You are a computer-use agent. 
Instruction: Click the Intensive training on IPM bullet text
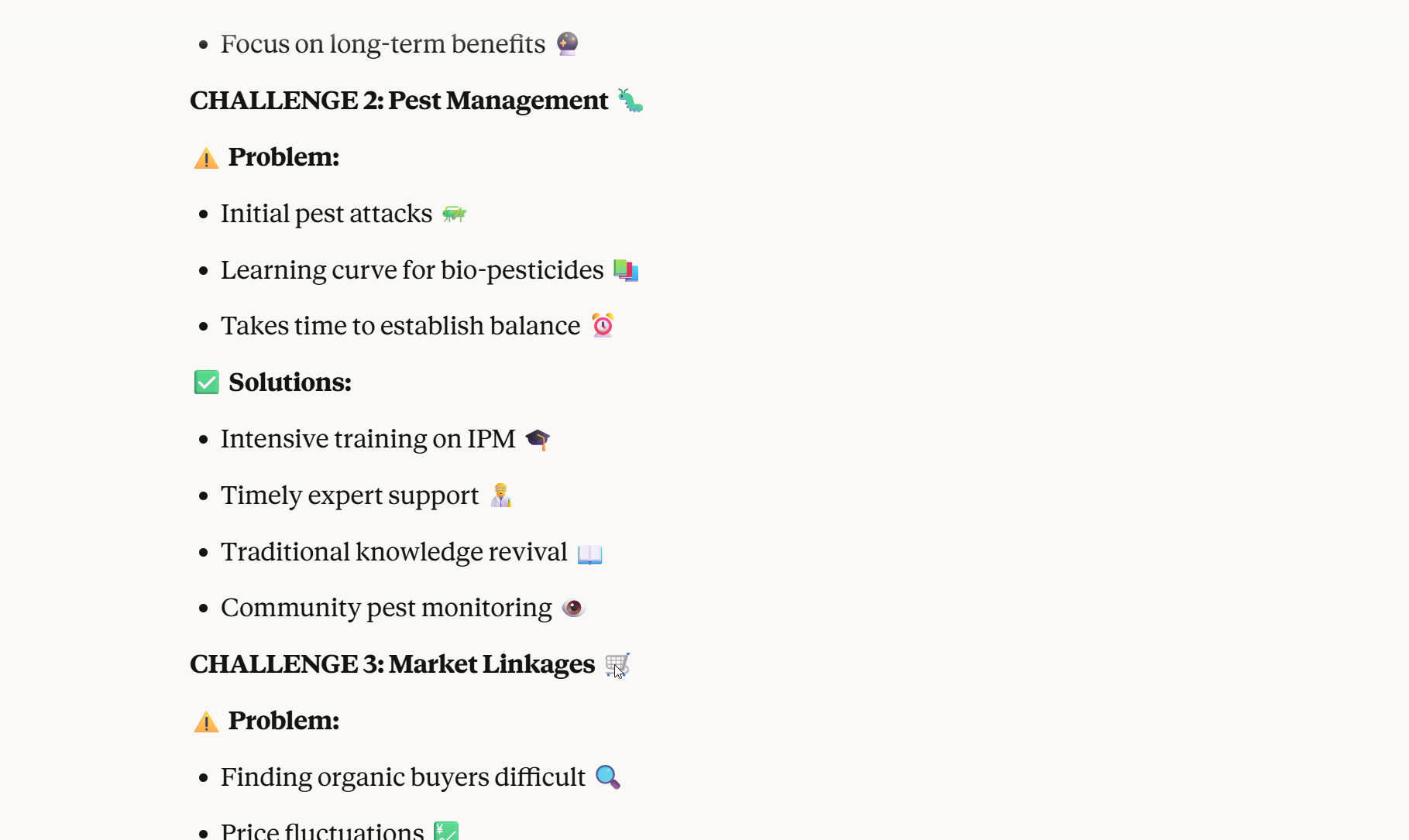[368, 439]
